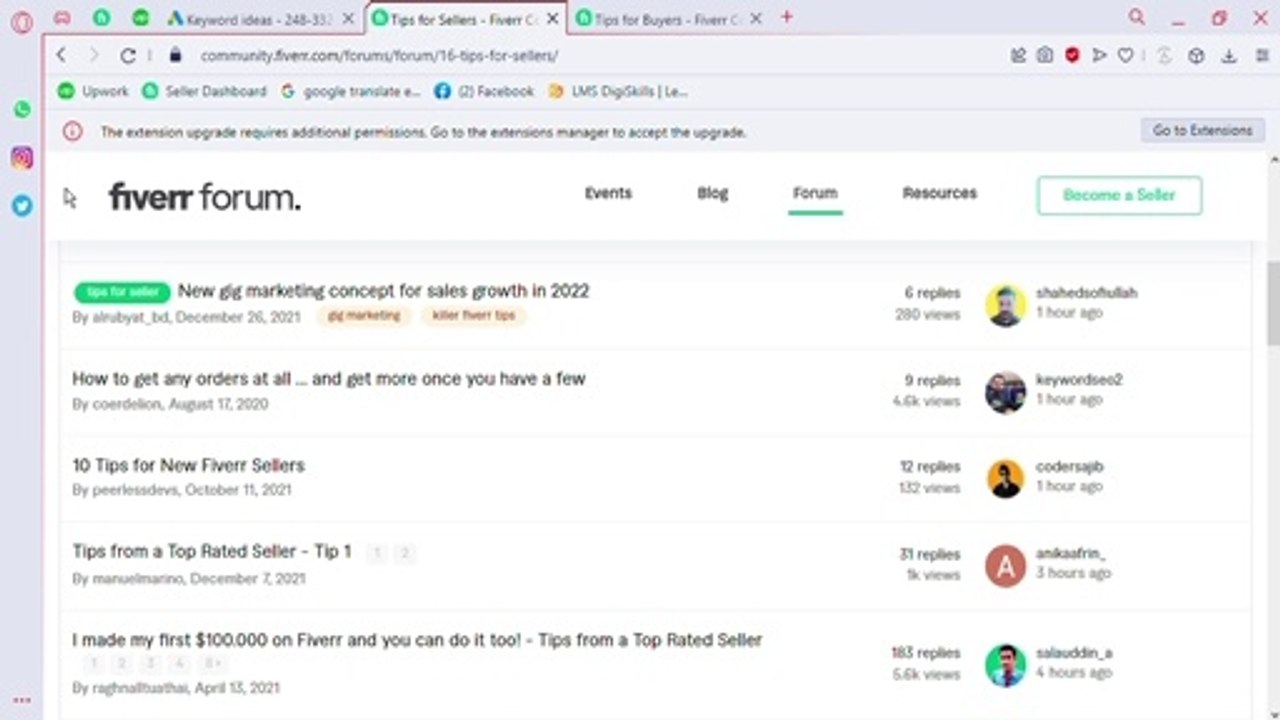Viewport: 1280px width, 720px height.
Task: Open Instagram in the Opera sidebar
Action: tap(22, 158)
